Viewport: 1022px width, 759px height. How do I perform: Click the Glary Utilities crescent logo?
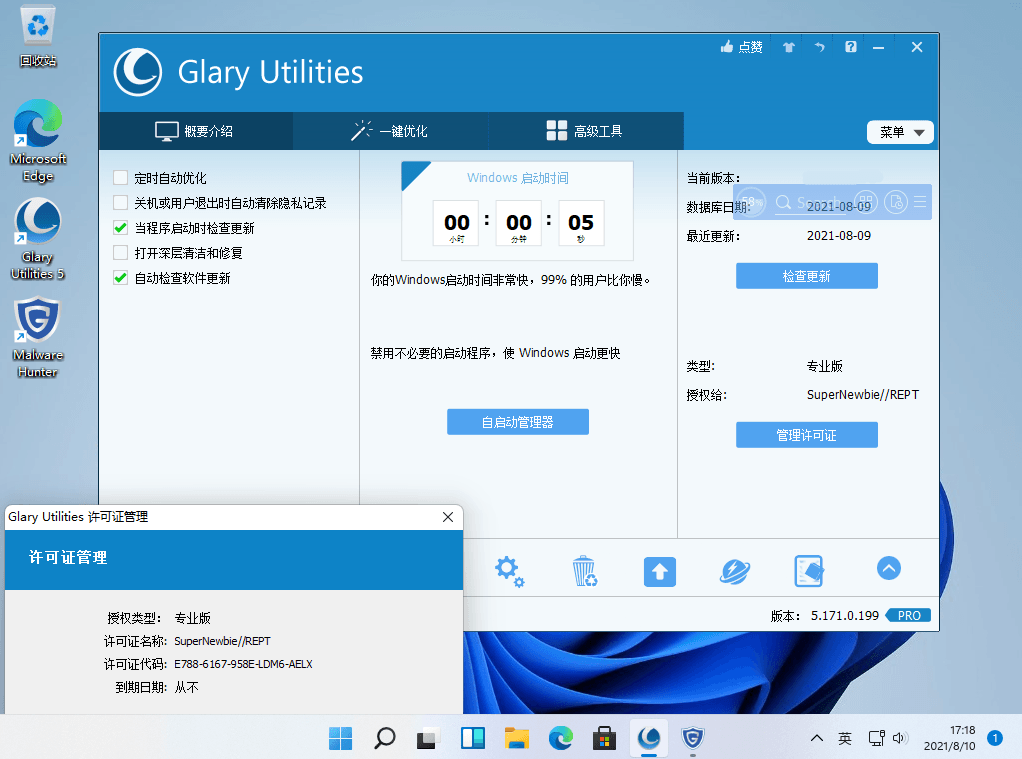[x=138, y=72]
